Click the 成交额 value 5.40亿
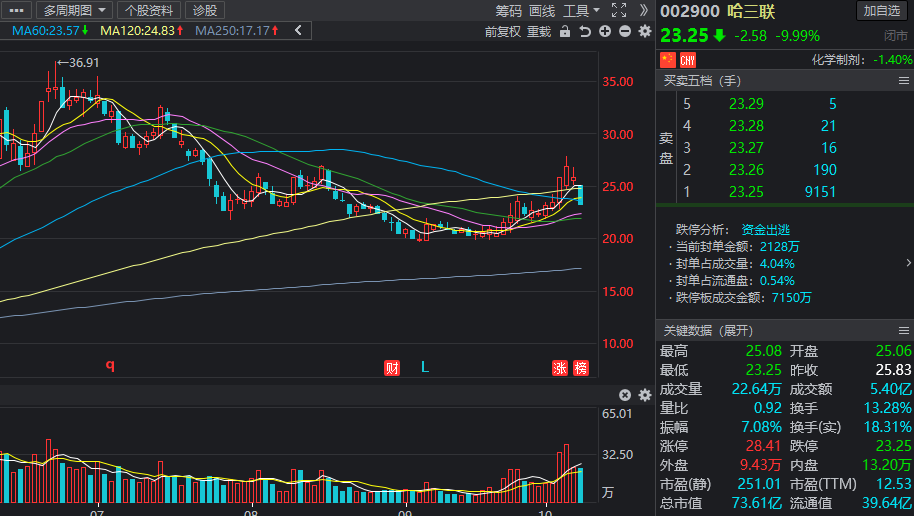This screenshot has height=516, width=914. point(891,389)
